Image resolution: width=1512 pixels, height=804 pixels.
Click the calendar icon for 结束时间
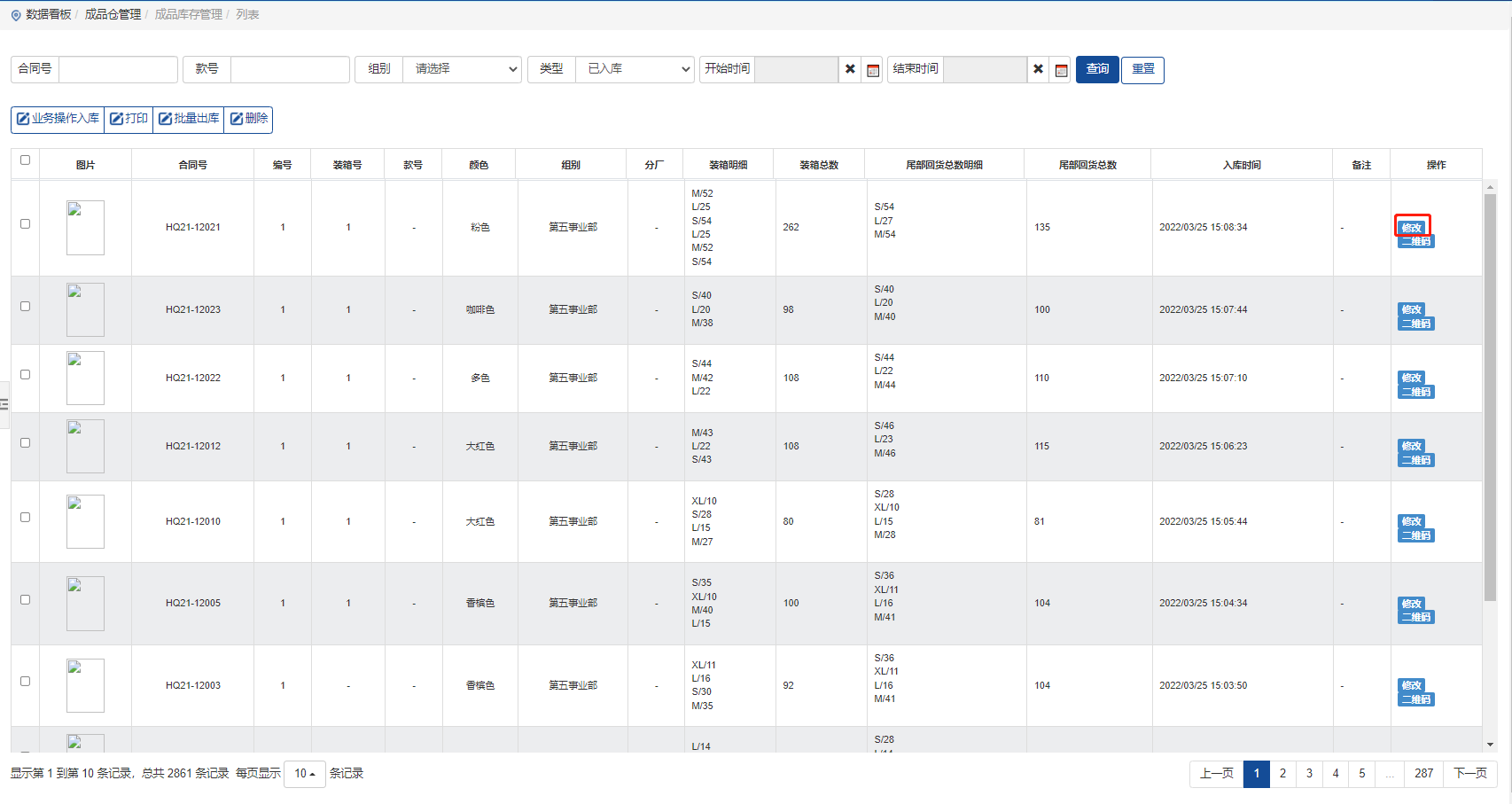(1061, 70)
